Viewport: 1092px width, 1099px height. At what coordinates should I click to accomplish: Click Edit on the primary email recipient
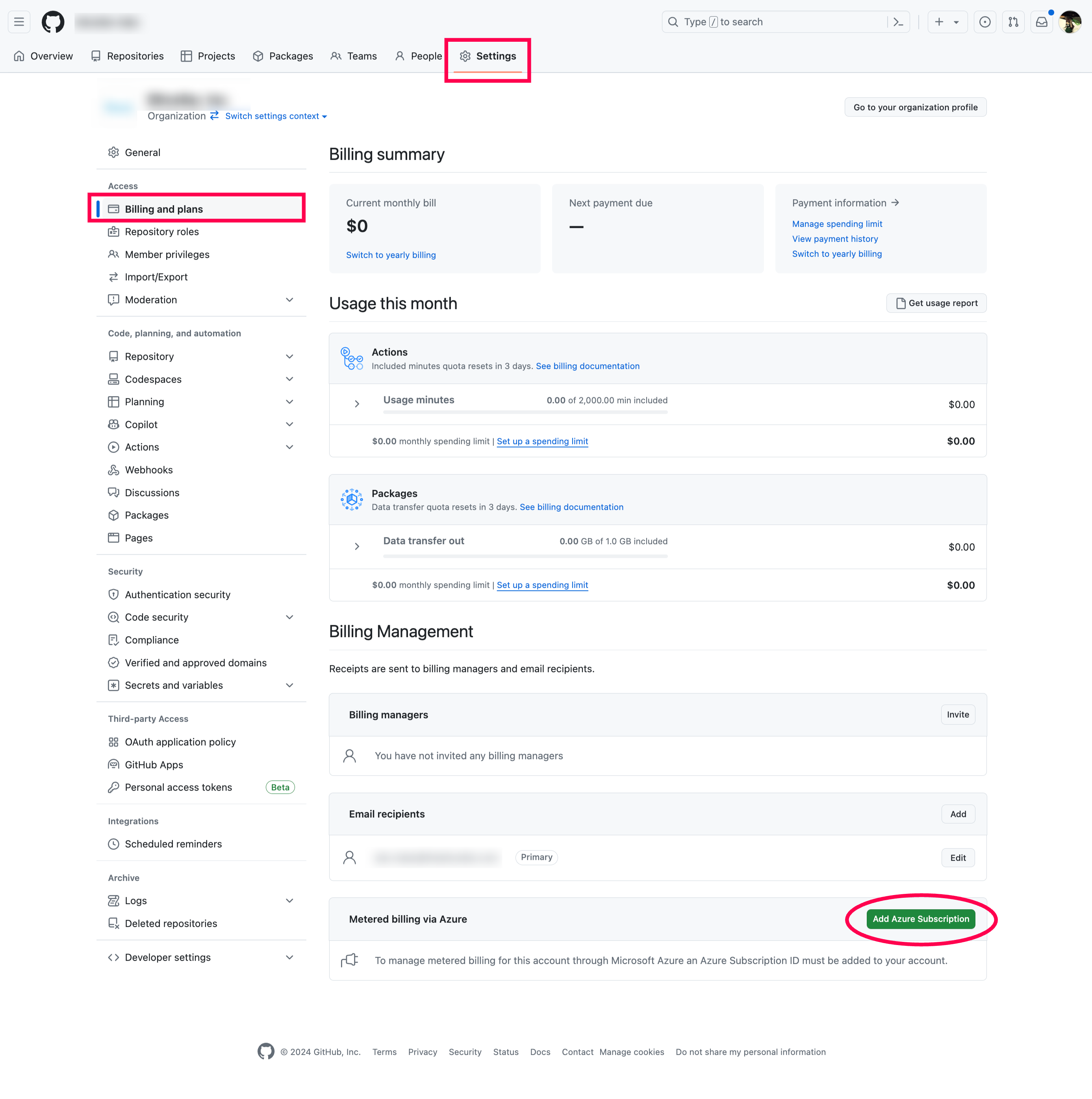click(x=958, y=858)
